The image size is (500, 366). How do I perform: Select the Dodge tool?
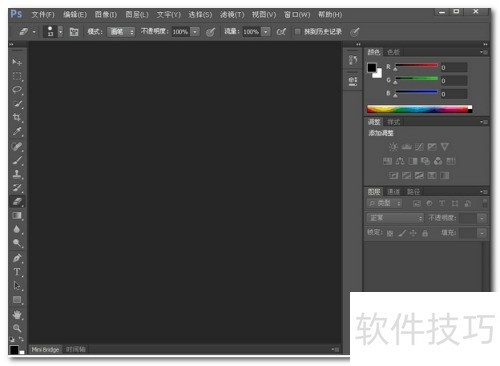pos(17,243)
